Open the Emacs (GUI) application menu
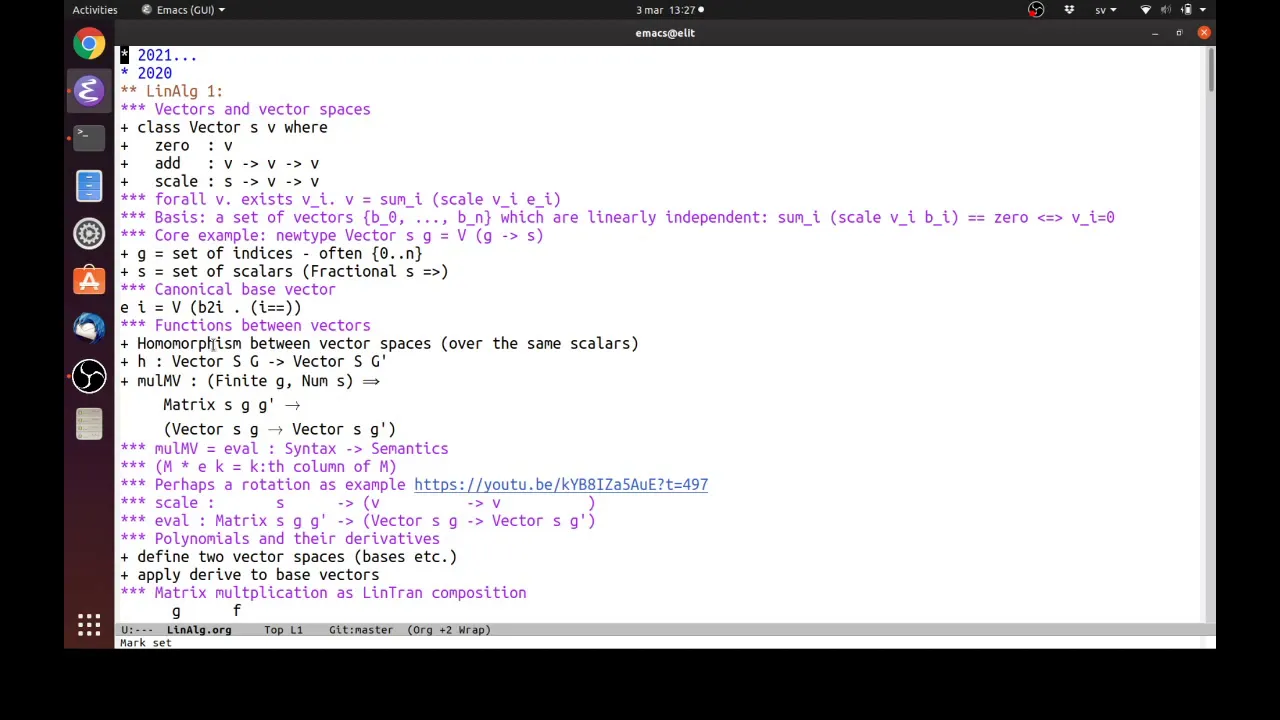The width and height of the screenshot is (1280, 720). 183,10
